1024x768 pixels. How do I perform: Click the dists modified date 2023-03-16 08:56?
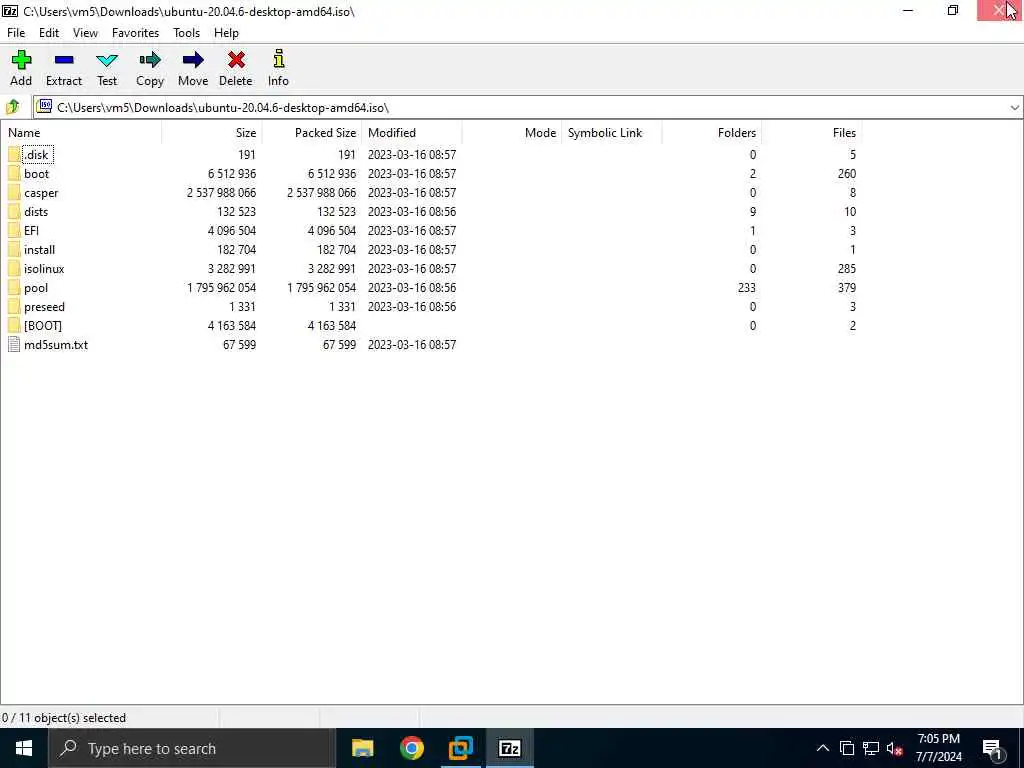pyautogui.click(x=411, y=212)
